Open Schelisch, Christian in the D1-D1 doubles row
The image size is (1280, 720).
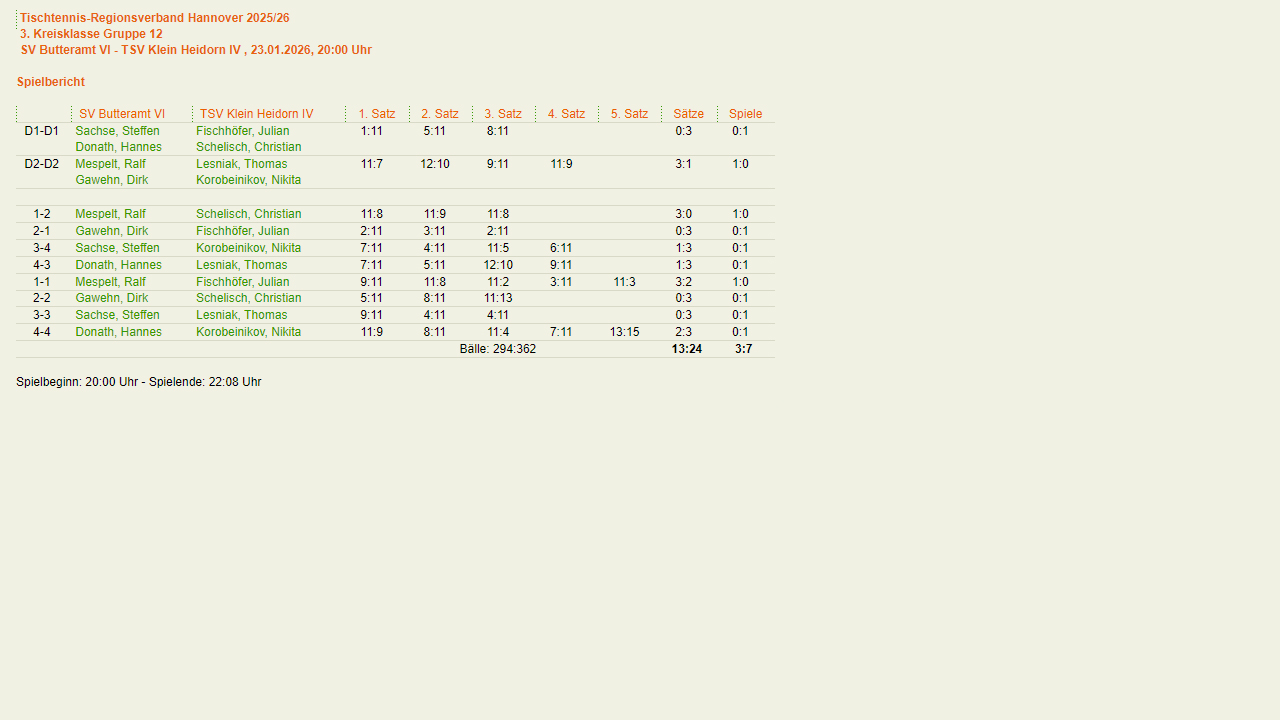tap(248, 147)
